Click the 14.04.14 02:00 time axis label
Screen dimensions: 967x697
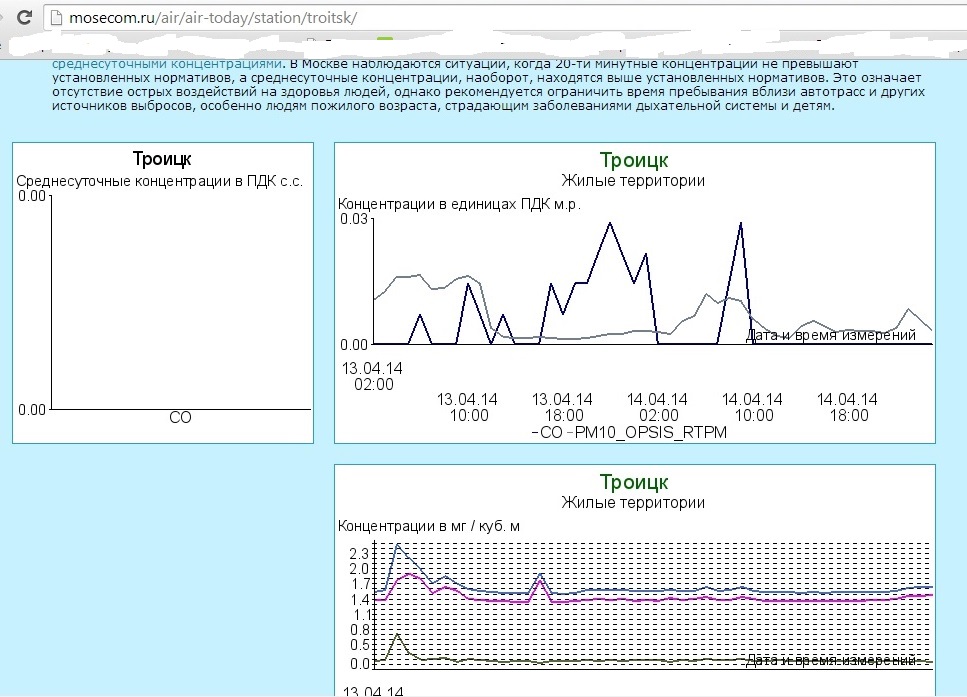(658, 407)
